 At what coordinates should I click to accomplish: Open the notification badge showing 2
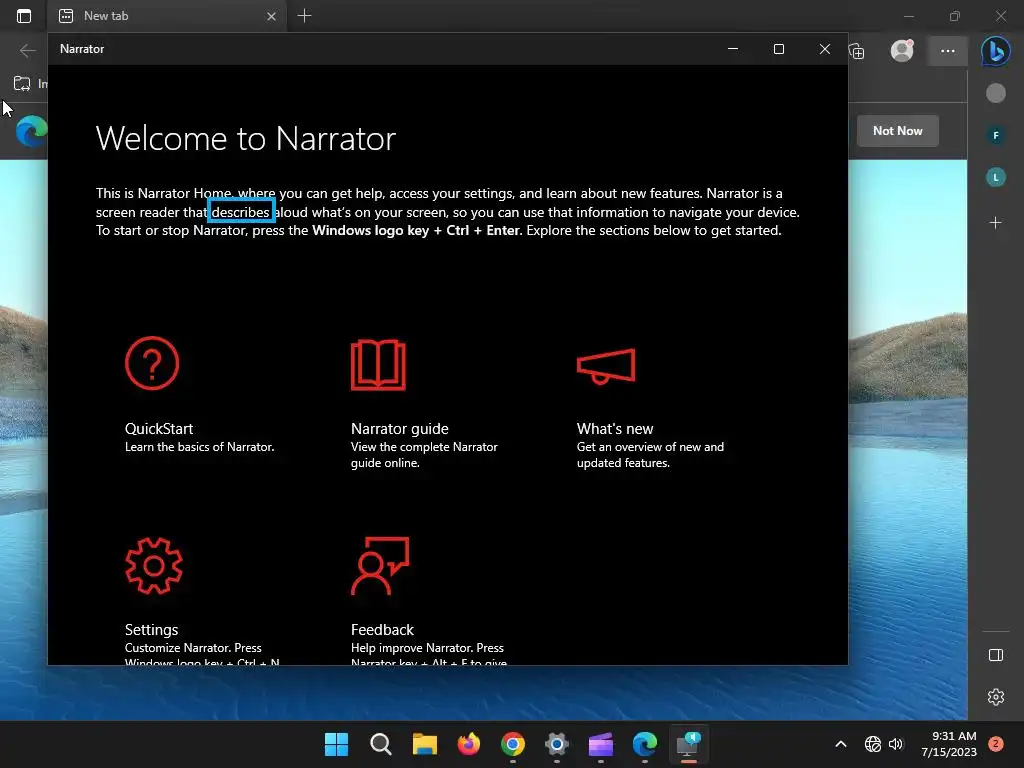tap(995, 744)
